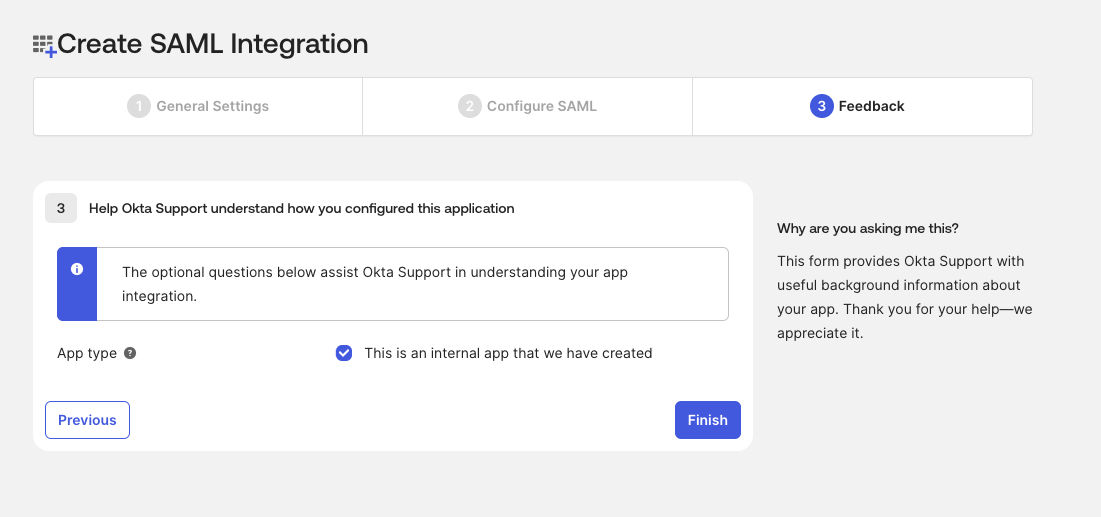The width and height of the screenshot is (1101, 517).
Task: Click the step 2 number circle
Action: (x=470, y=106)
